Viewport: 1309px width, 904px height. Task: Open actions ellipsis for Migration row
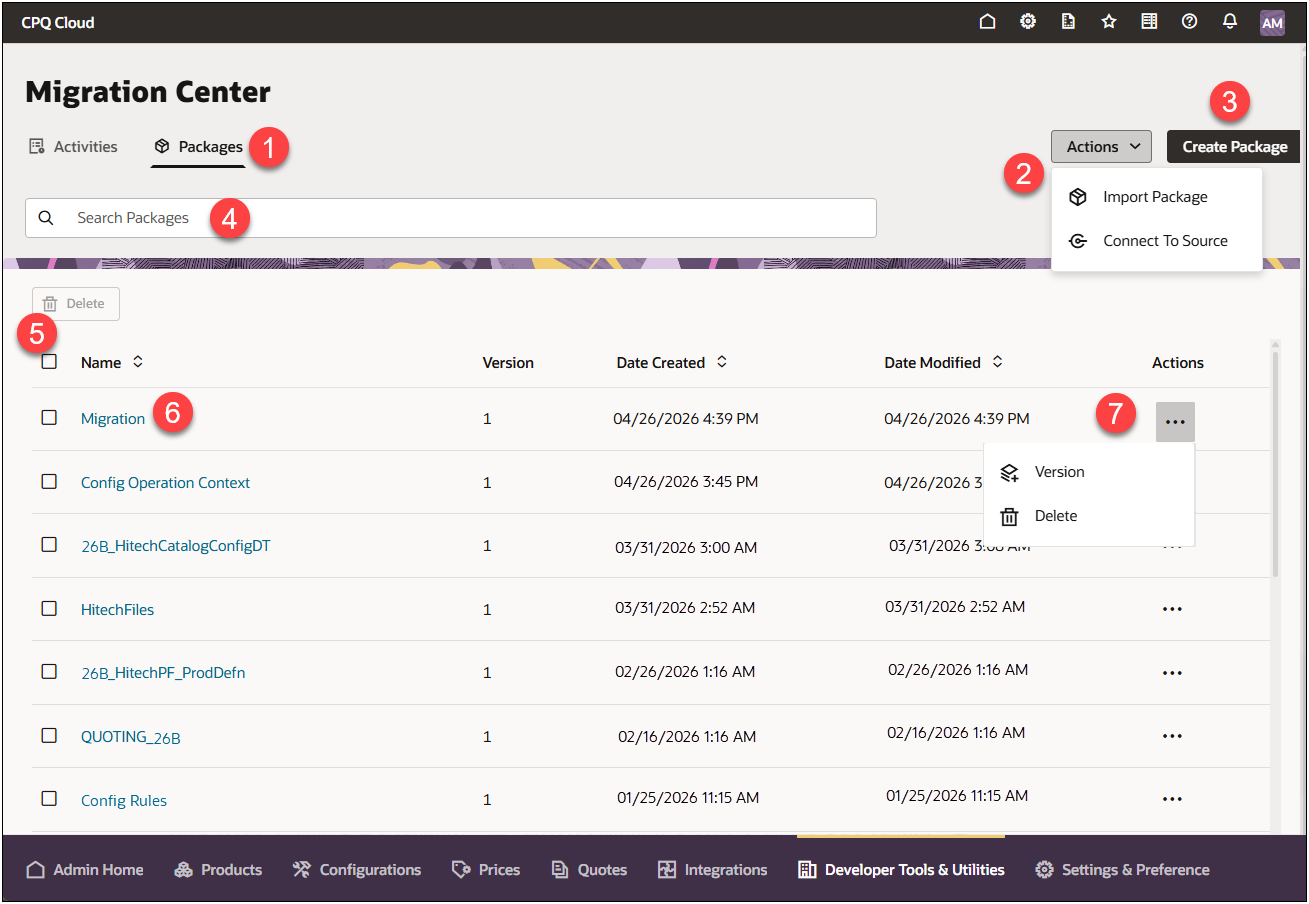1175,422
